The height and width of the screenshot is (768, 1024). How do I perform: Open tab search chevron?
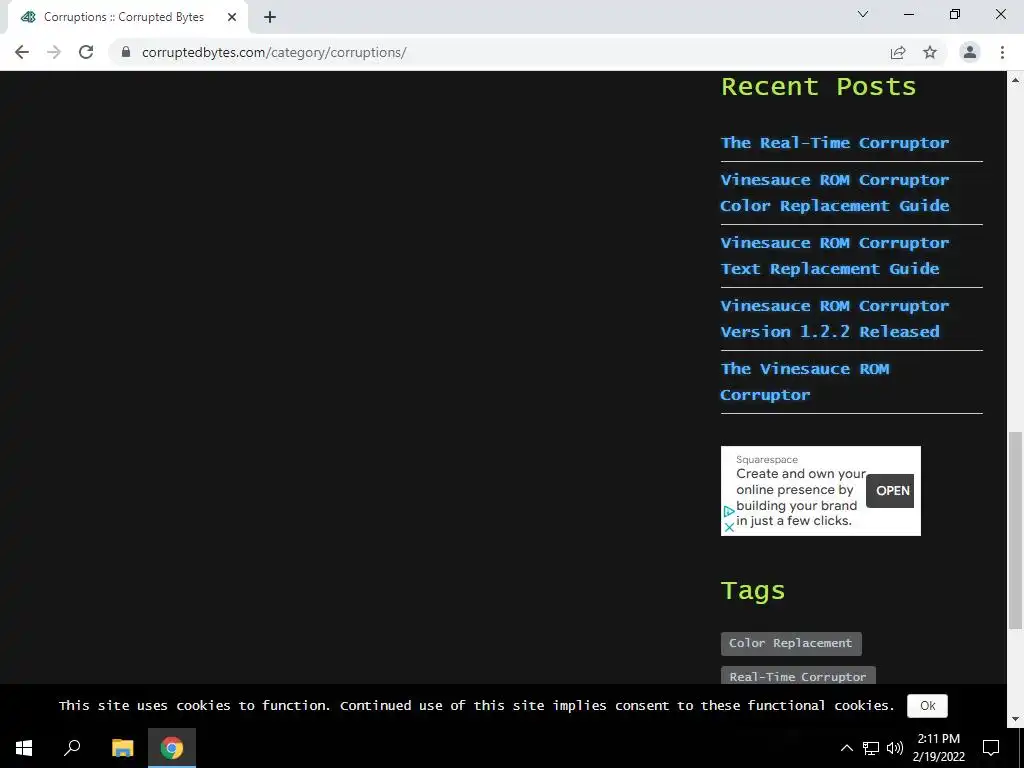coord(863,14)
